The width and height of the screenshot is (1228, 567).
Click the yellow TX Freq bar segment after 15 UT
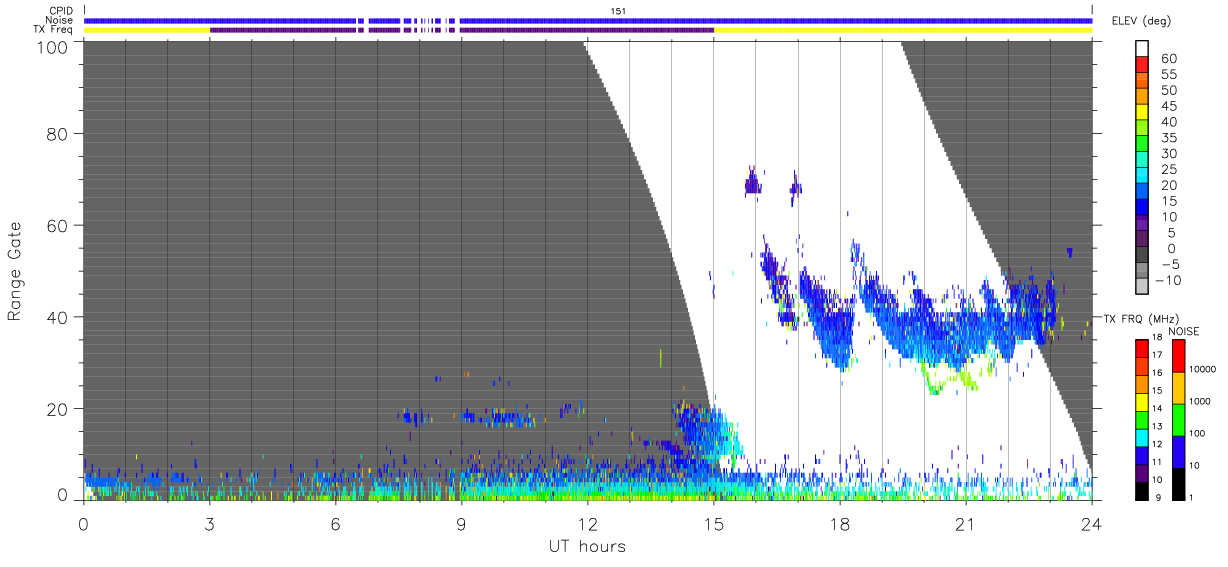pos(902,29)
